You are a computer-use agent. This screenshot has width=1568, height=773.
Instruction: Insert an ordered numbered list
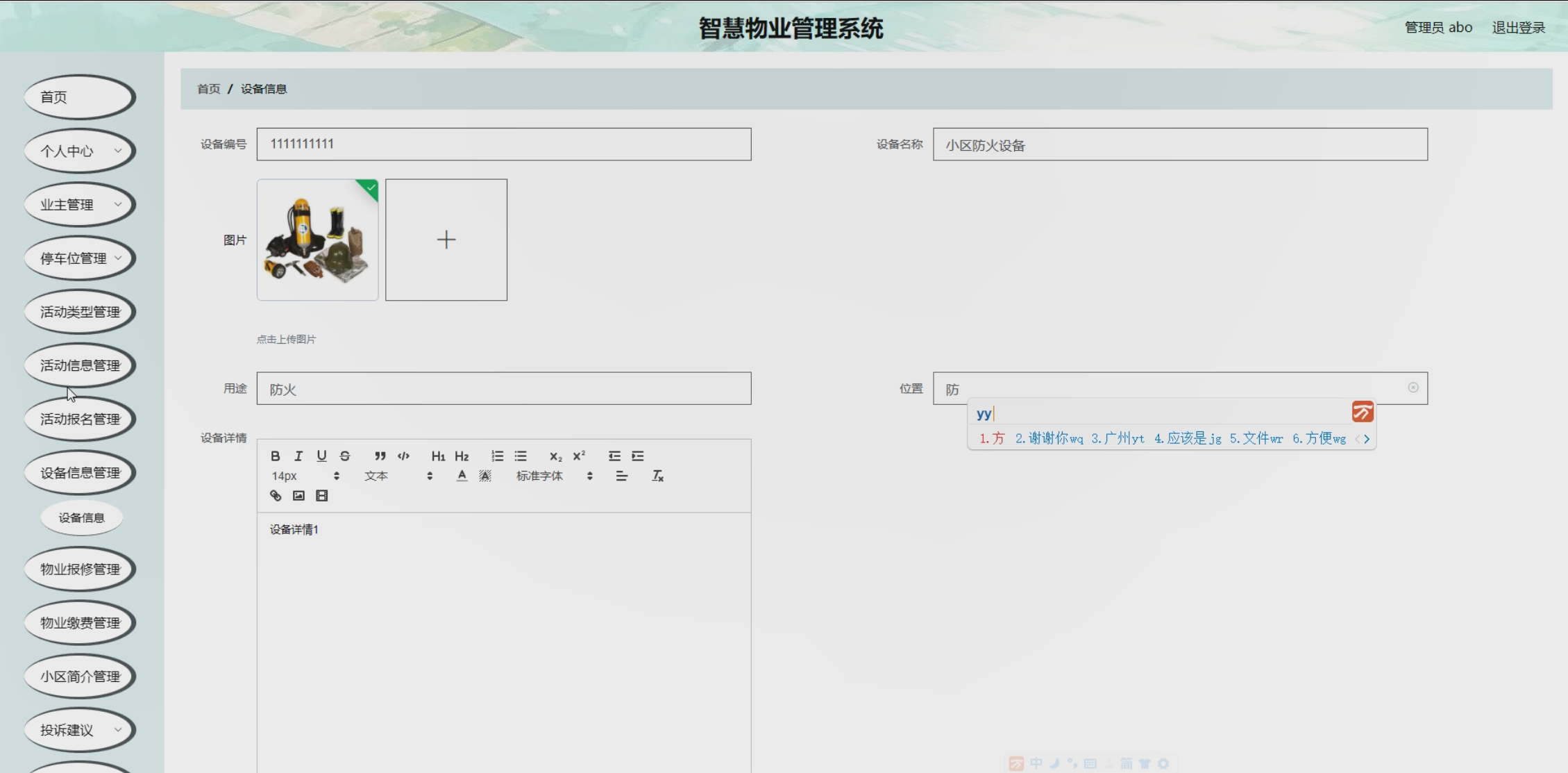(497, 456)
